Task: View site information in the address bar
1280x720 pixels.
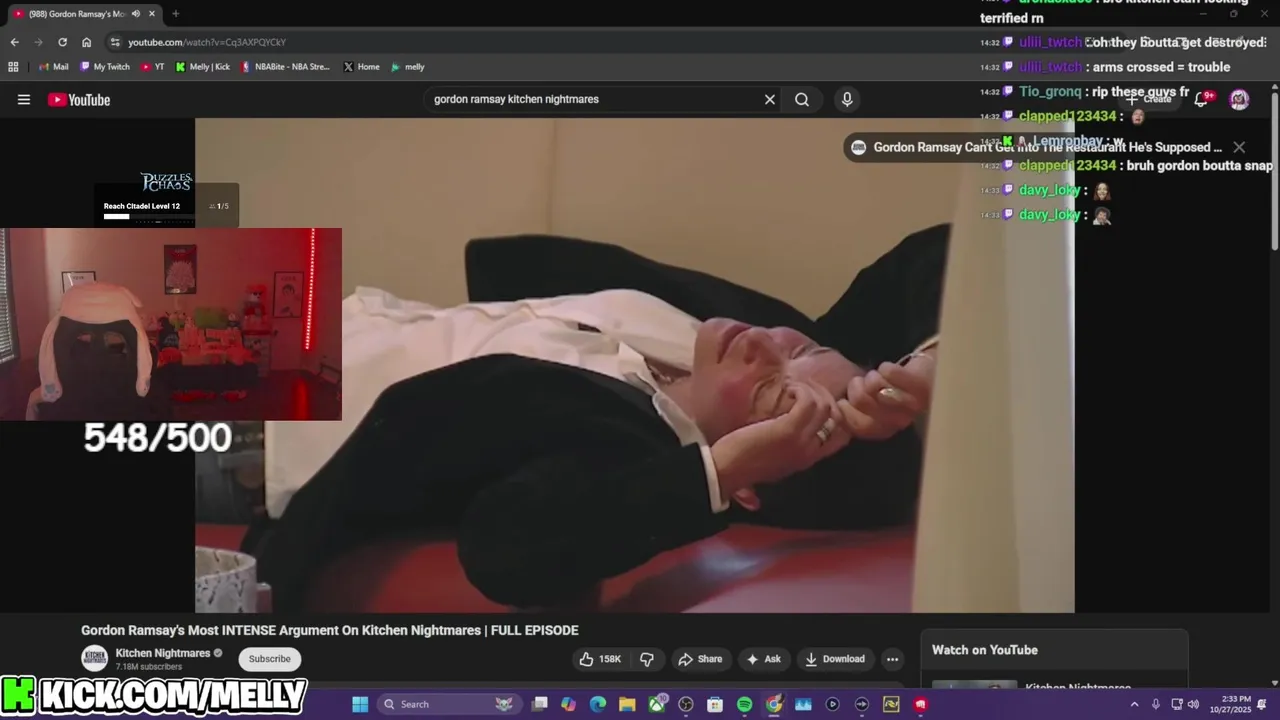Action: (x=115, y=42)
